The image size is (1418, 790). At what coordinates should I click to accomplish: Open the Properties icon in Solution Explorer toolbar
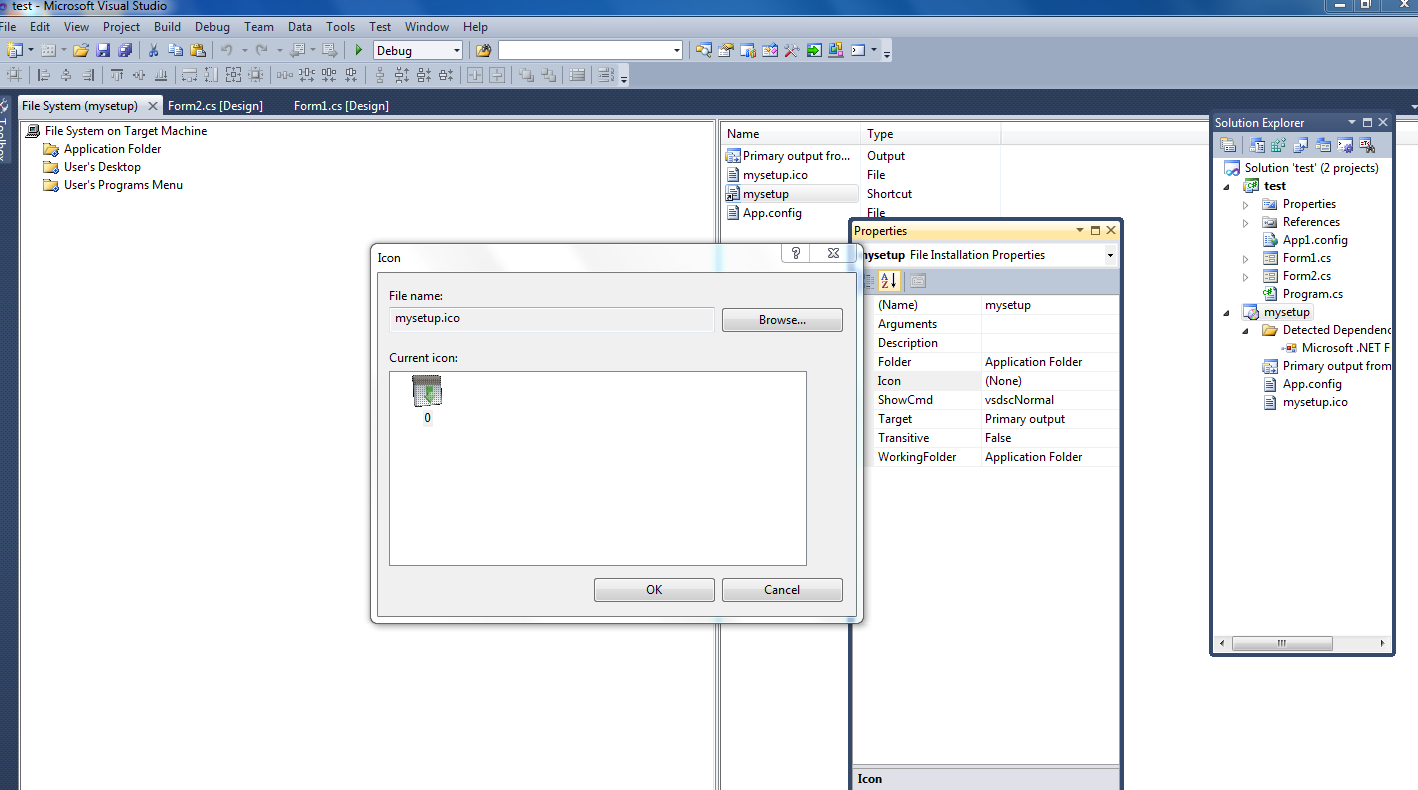click(1228, 144)
